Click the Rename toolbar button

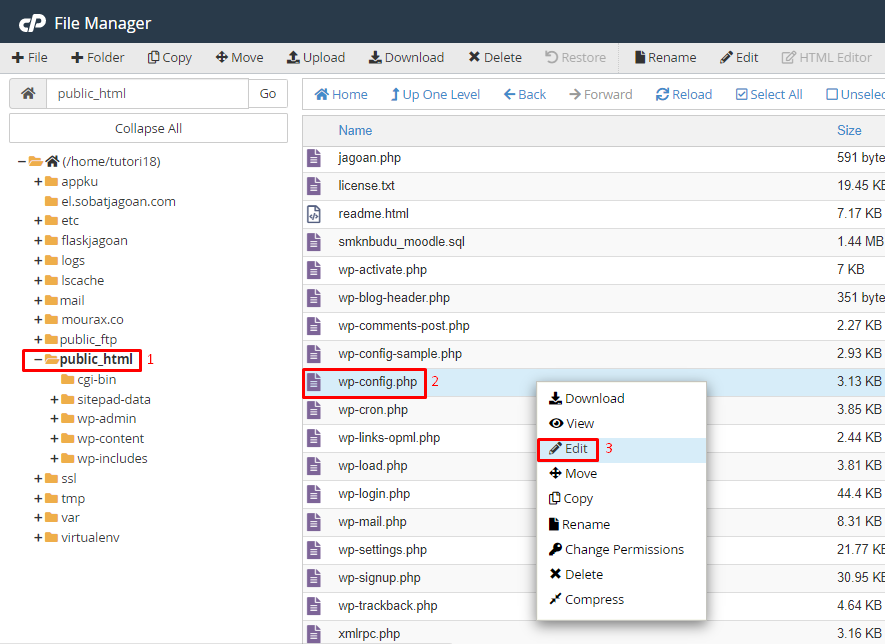point(665,58)
